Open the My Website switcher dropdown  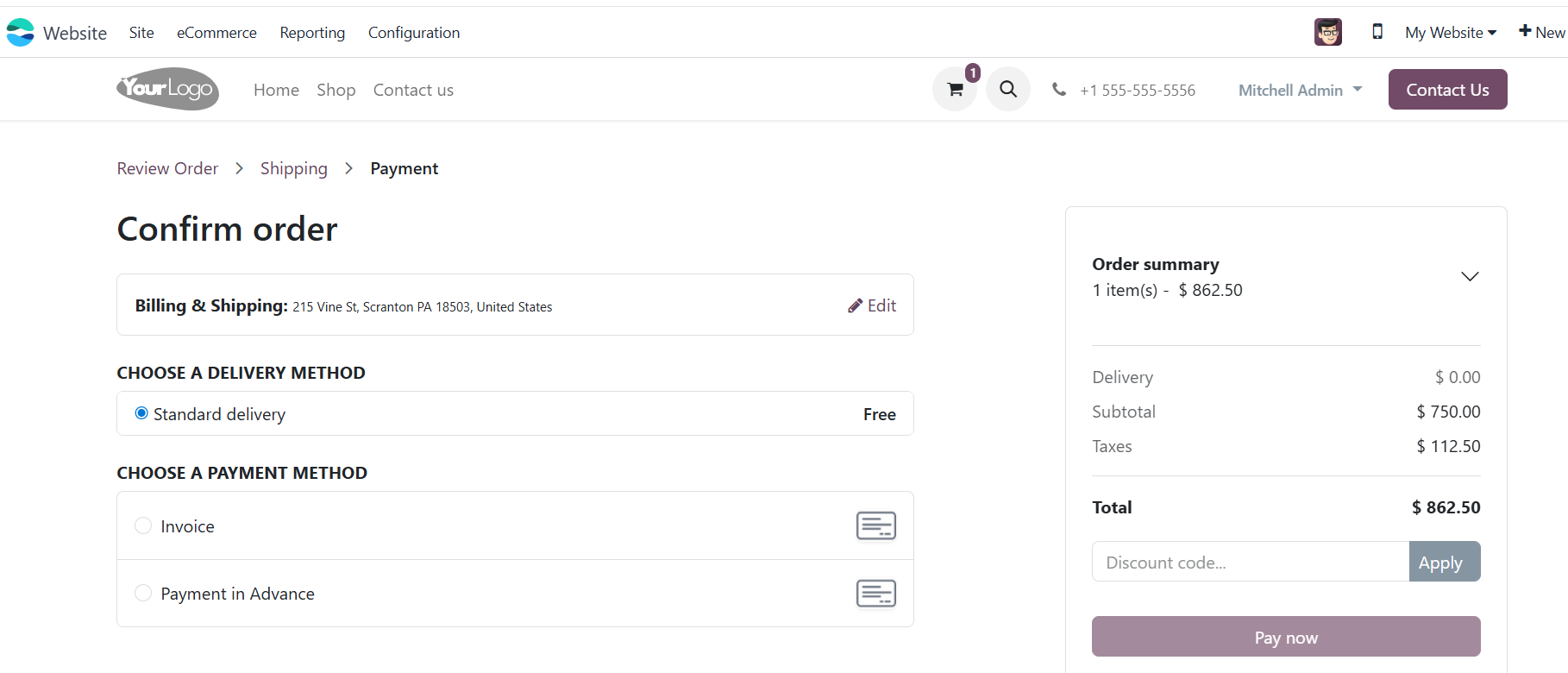click(1450, 33)
